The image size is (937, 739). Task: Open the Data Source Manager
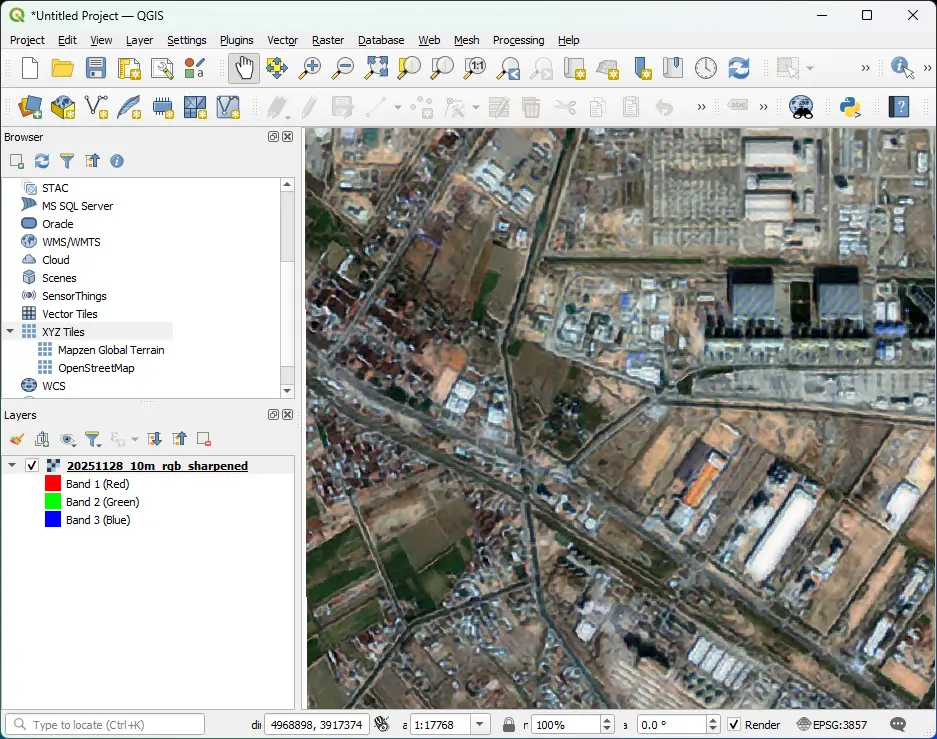tap(29, 107)
